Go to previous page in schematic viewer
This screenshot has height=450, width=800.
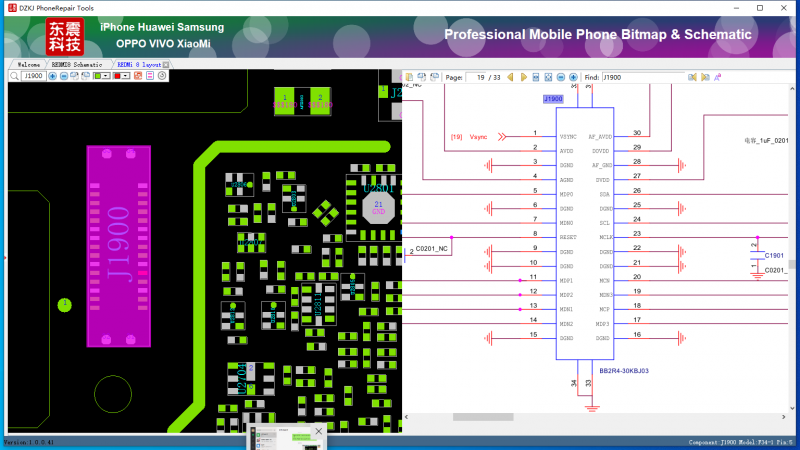(x=510, y=77)
